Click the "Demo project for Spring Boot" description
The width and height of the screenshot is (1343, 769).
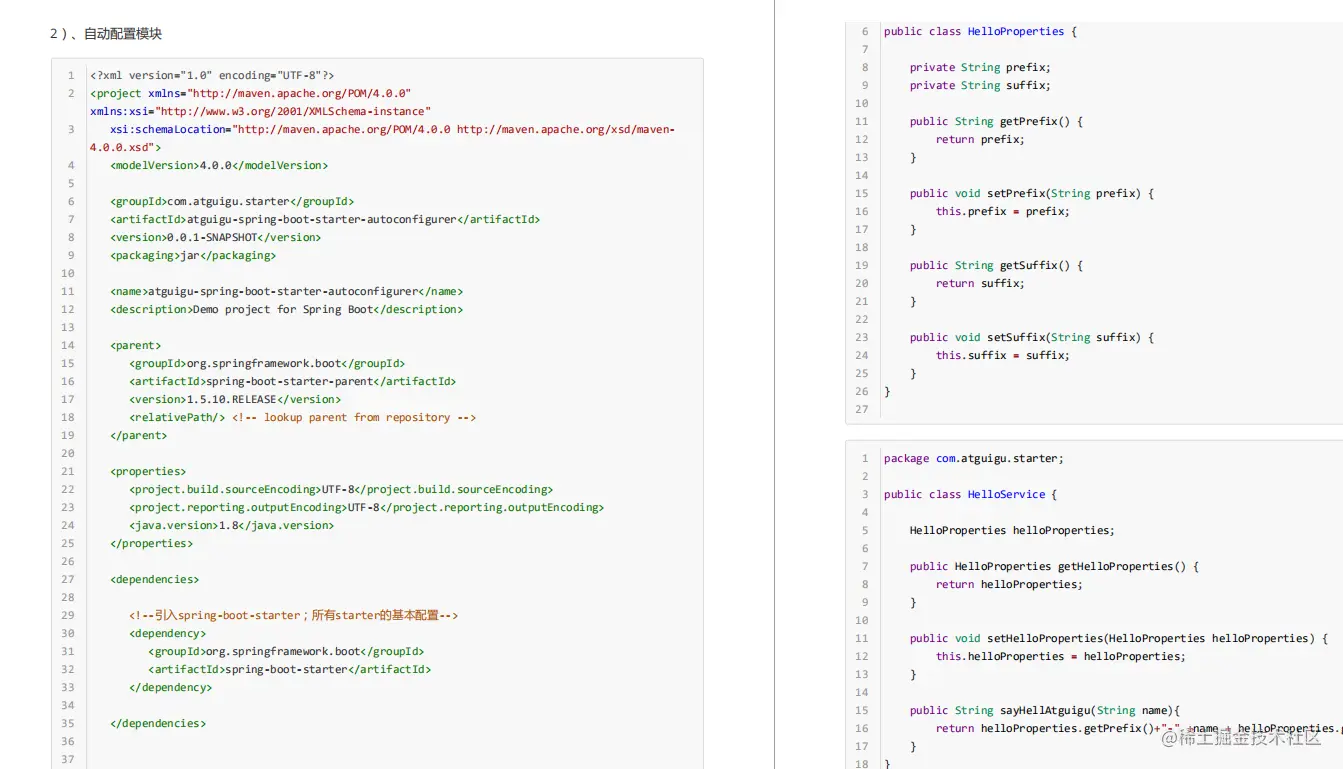287,309
